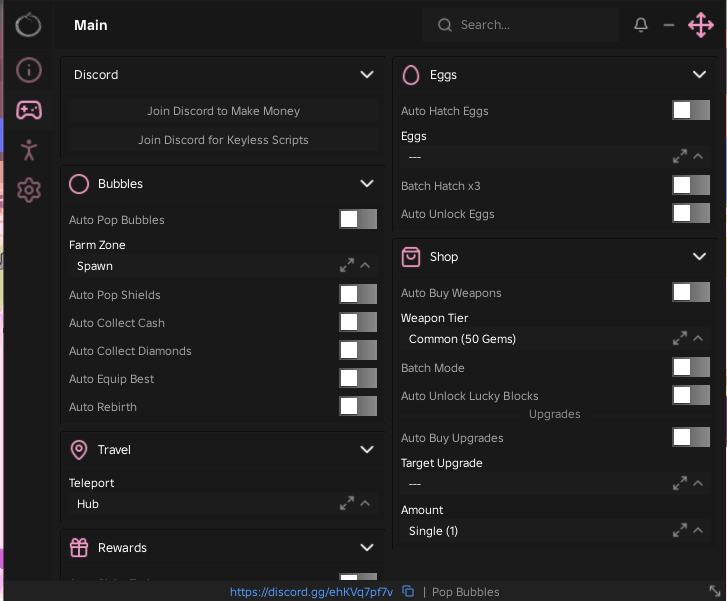Select the gamepad tab in the sidebar

[x=29, y=110]
